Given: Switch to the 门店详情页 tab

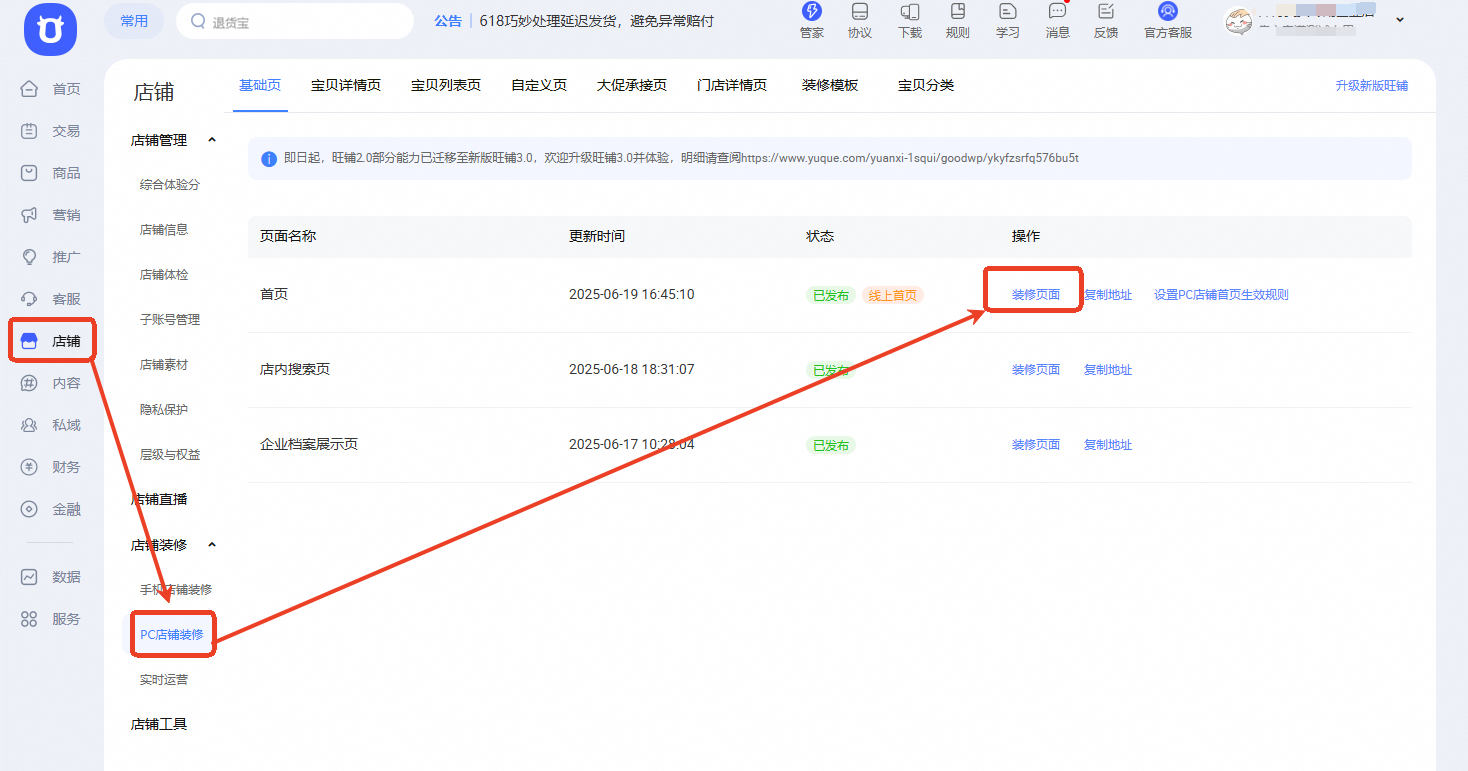Looking at the screenshot, I should click(732, 85).
